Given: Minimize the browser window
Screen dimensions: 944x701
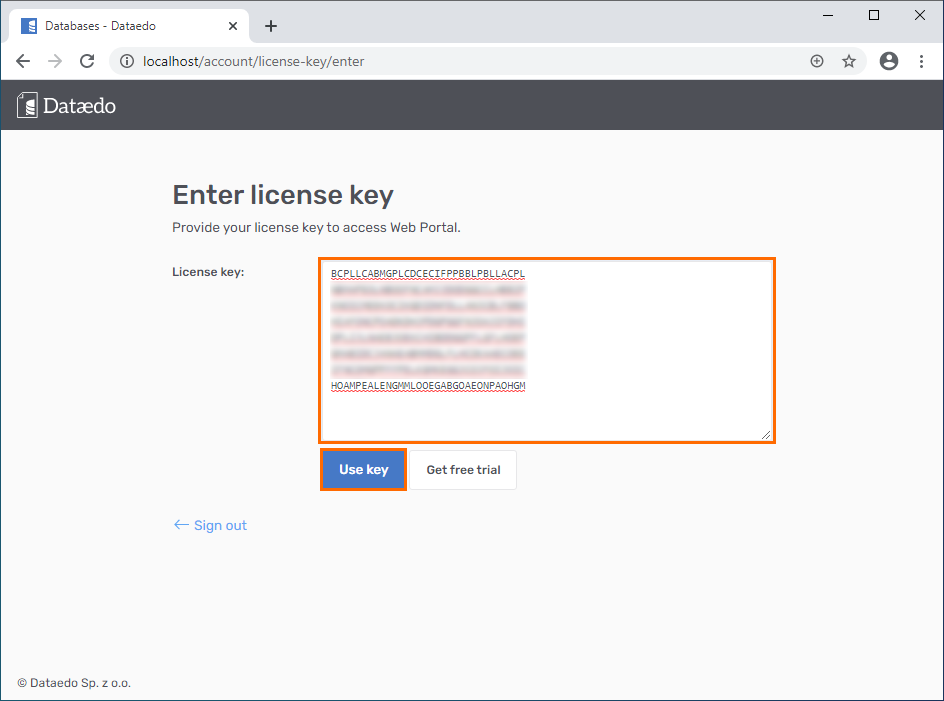Looking at the screenshot, I should (828, 15).
